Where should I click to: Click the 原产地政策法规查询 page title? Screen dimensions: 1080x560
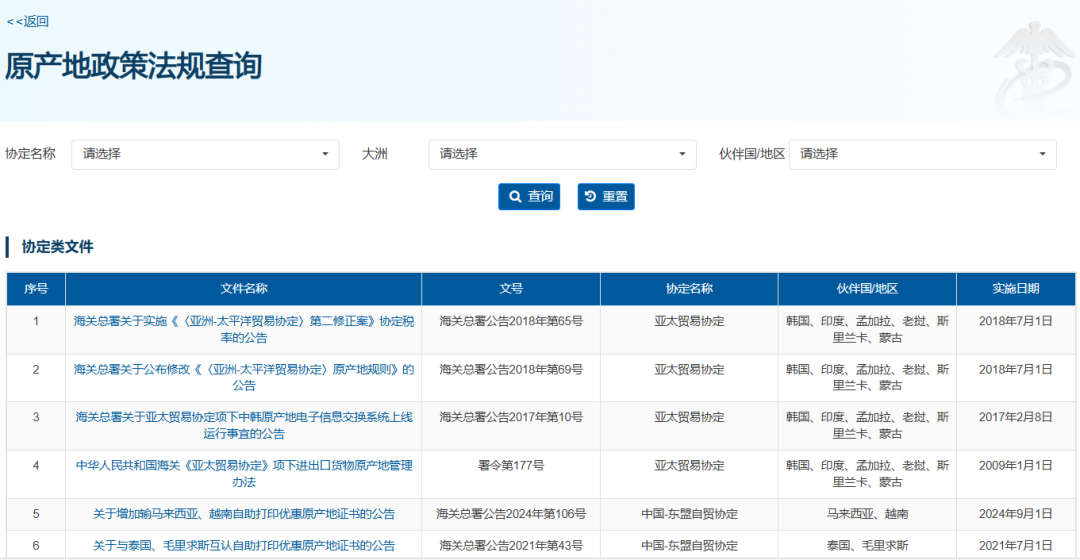134,66
